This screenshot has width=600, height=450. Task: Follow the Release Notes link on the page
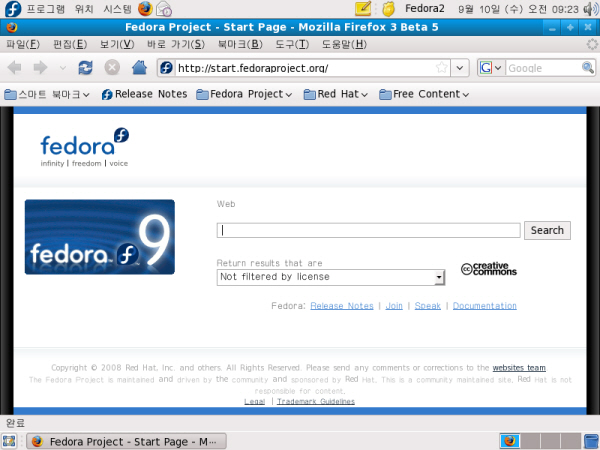pyautogui.click(x=342, y=306)
